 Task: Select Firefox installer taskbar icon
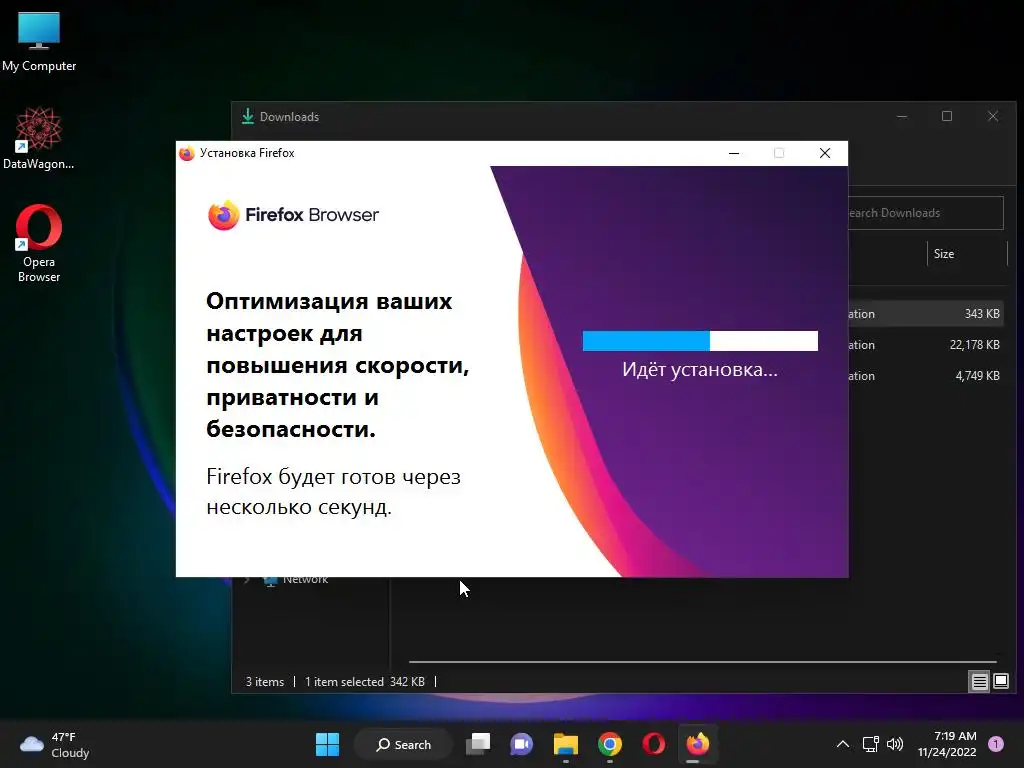tap(697, 744)
